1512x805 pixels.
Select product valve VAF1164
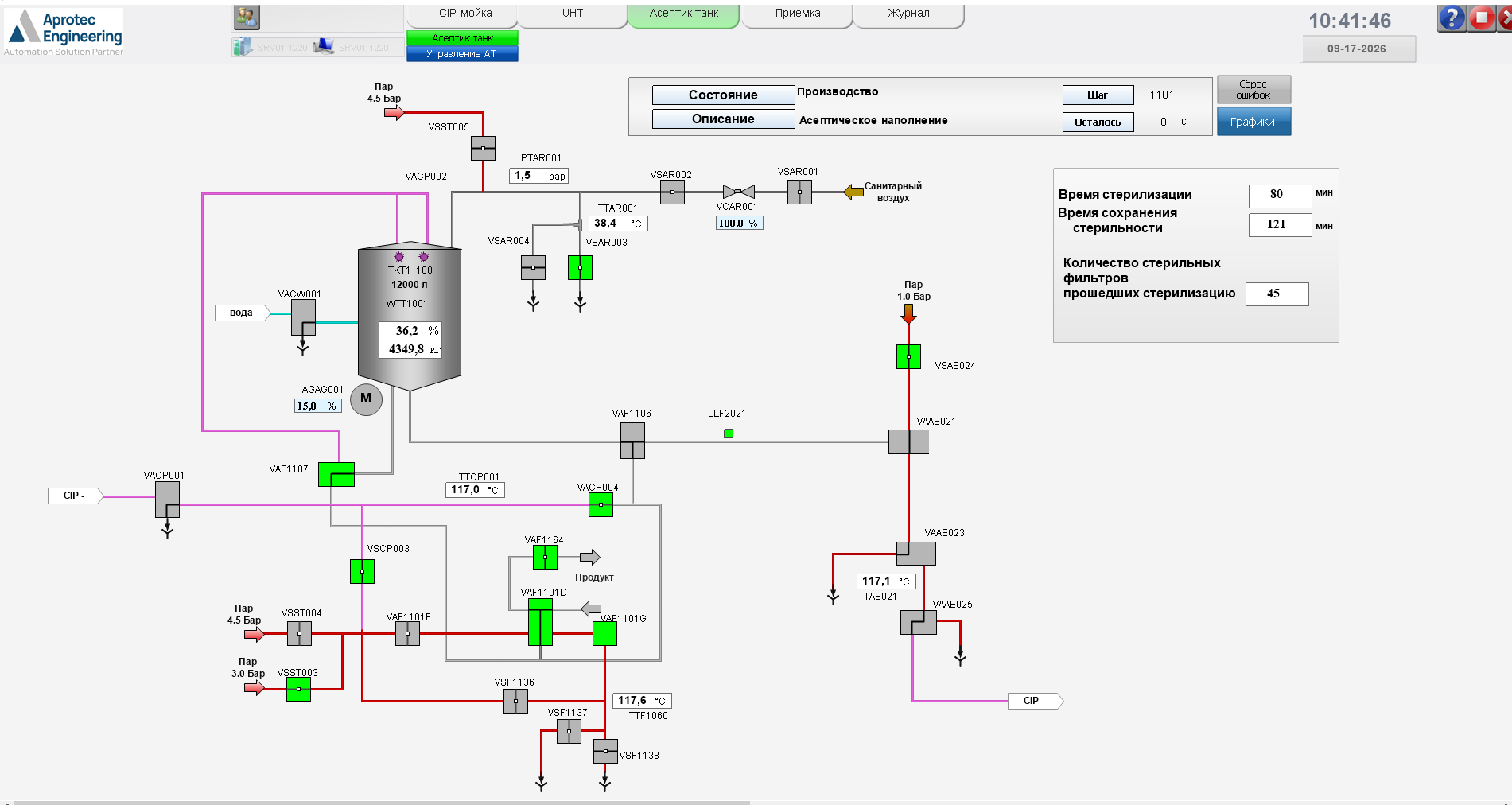pyautogui.click(x=545, y=557)
